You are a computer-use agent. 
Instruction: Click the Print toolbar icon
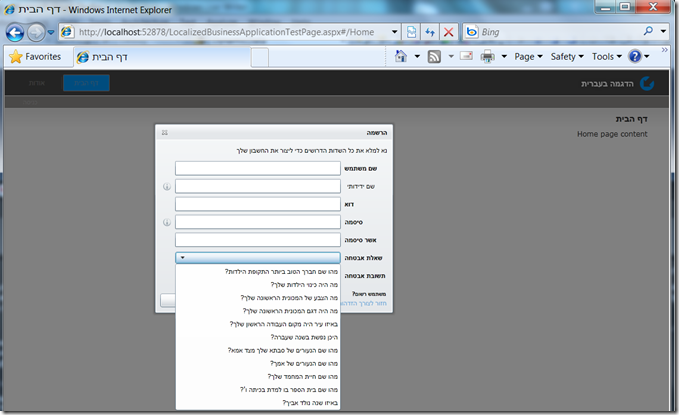[487, 57]
